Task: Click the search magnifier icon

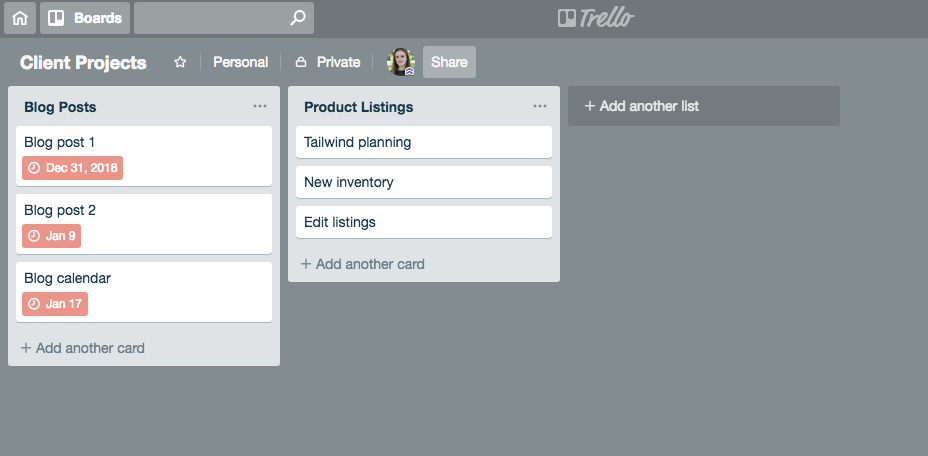Action: [x=298, y=18]
